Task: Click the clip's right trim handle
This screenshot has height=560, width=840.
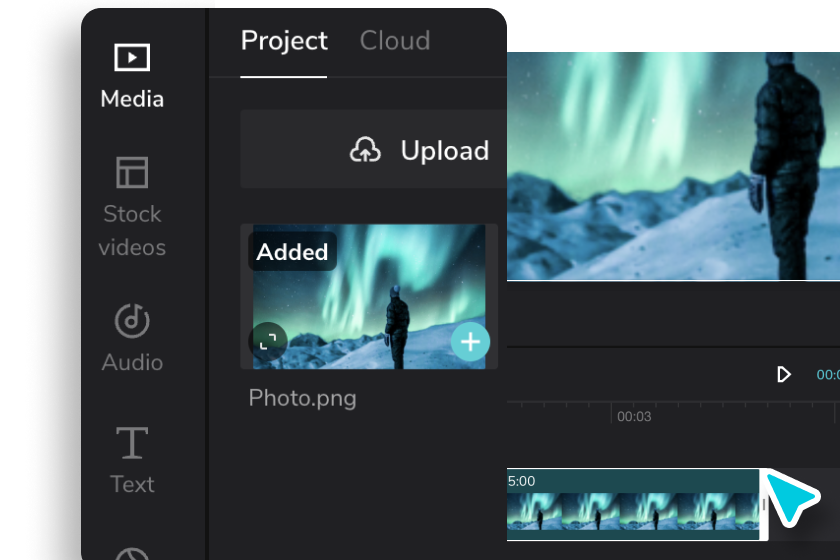Action: coord(764,504)
